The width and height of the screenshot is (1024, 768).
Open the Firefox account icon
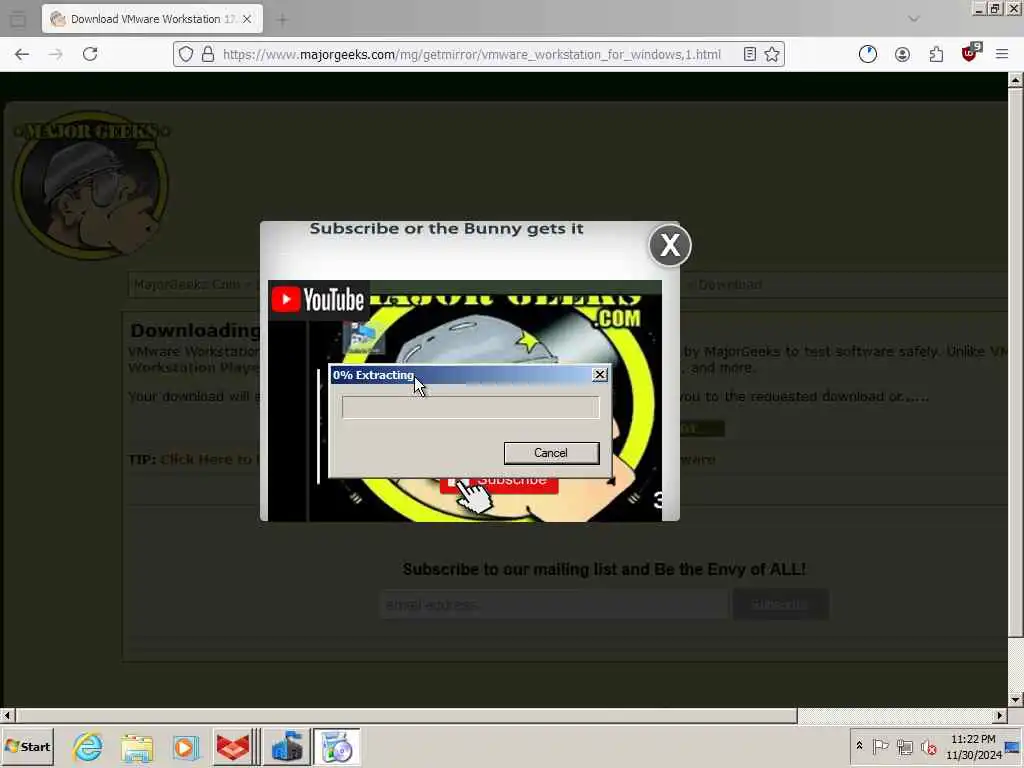903,54
